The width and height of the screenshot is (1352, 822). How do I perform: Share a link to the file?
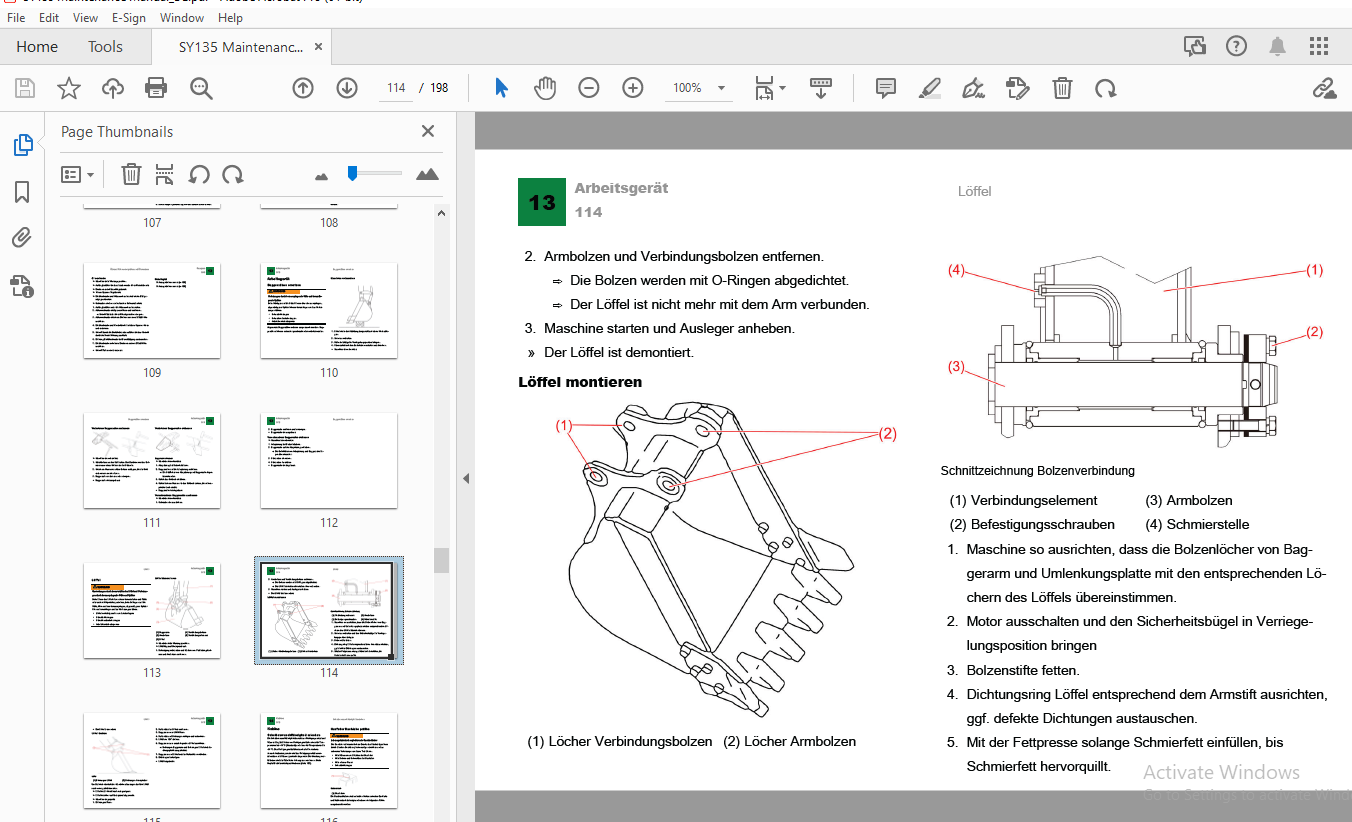pos(1325,88)
